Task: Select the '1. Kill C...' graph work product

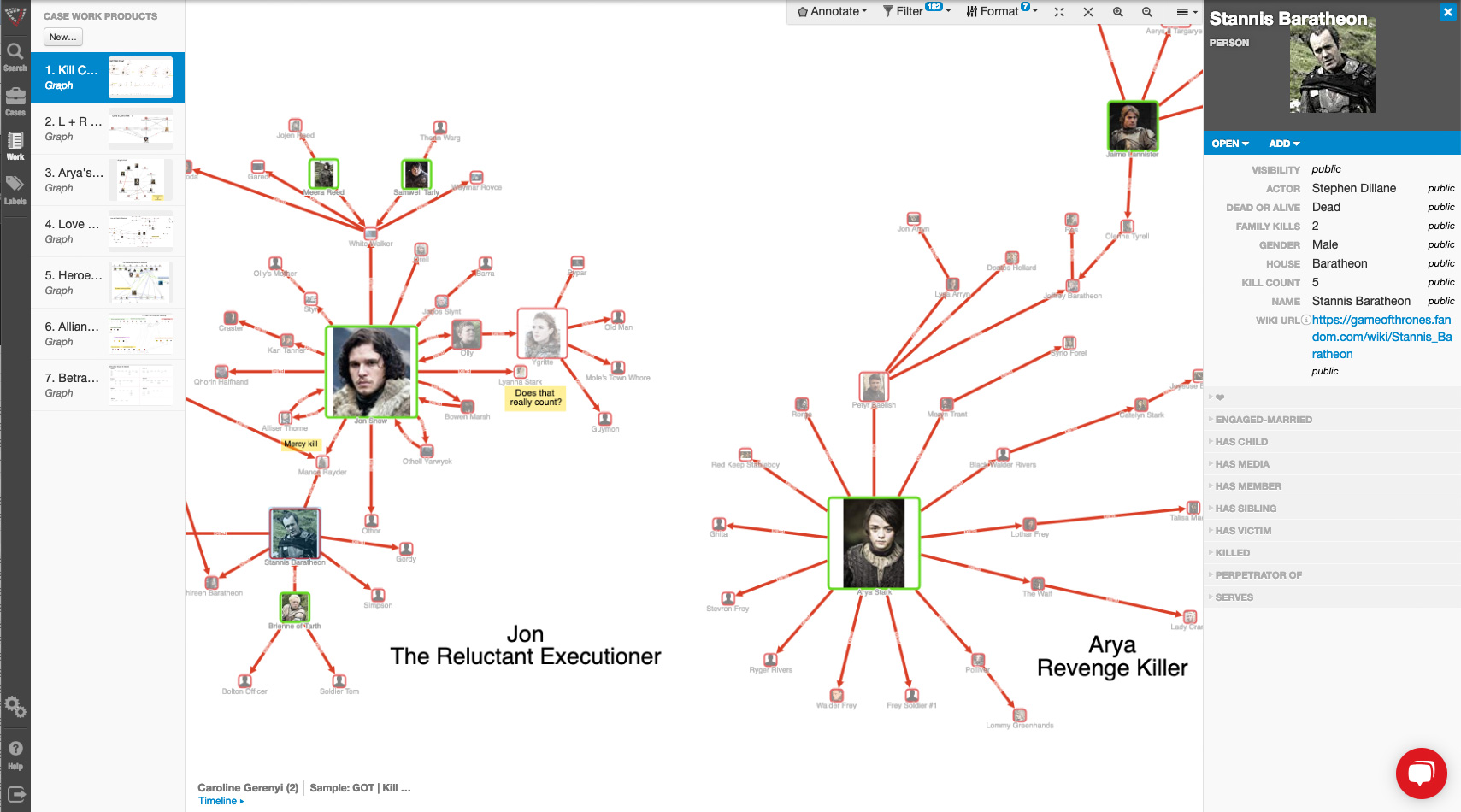Action: click(x=108, y=77)
